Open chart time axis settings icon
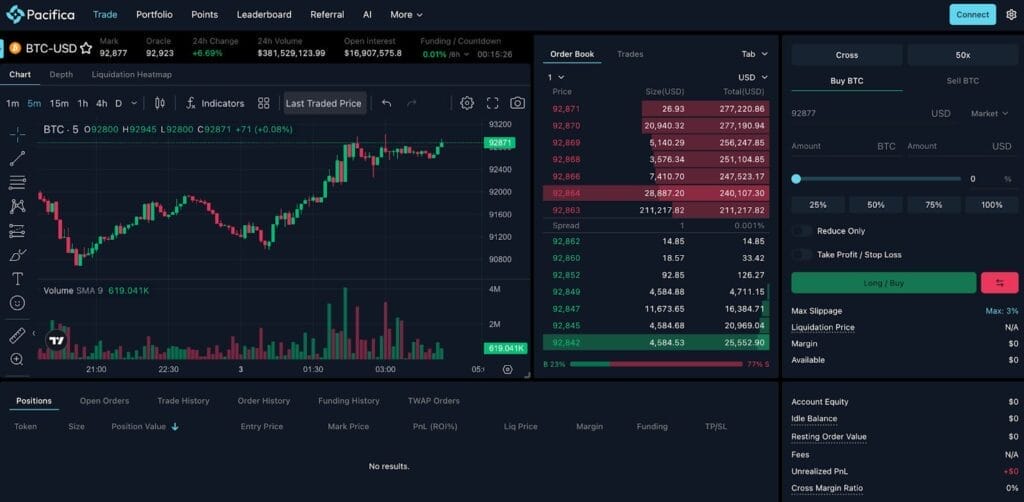 tap(507, 369)
